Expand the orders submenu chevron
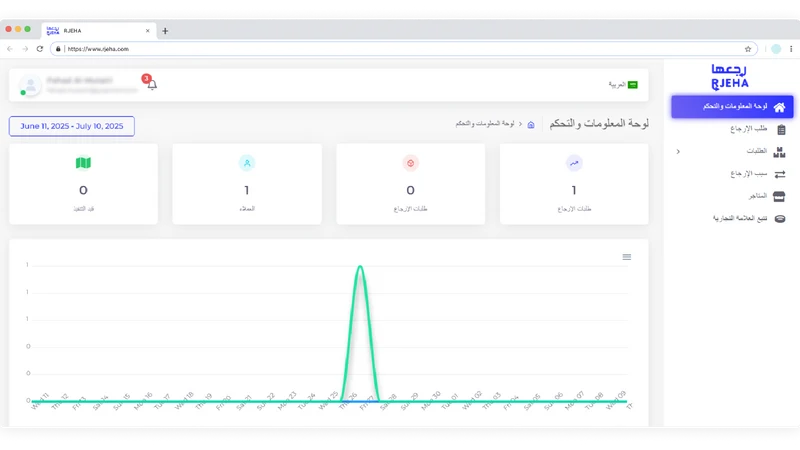The height and width of the screenshot is (450, 800). (678, 152)
